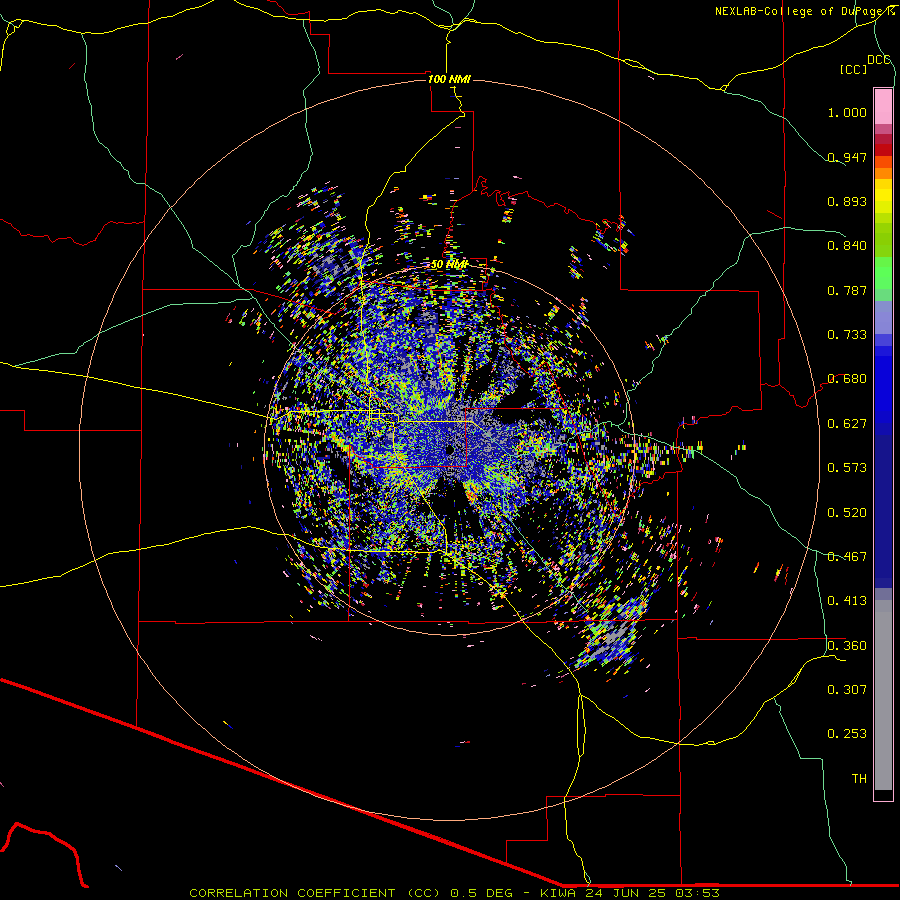Click the 0.467 color scale value

pyautogui.click(x=847, y=557)
